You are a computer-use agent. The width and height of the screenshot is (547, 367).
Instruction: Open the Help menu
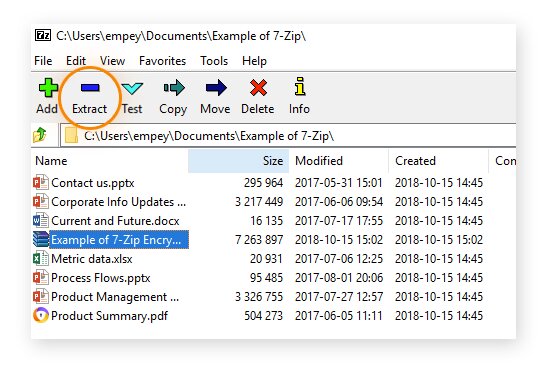[254, 61]
